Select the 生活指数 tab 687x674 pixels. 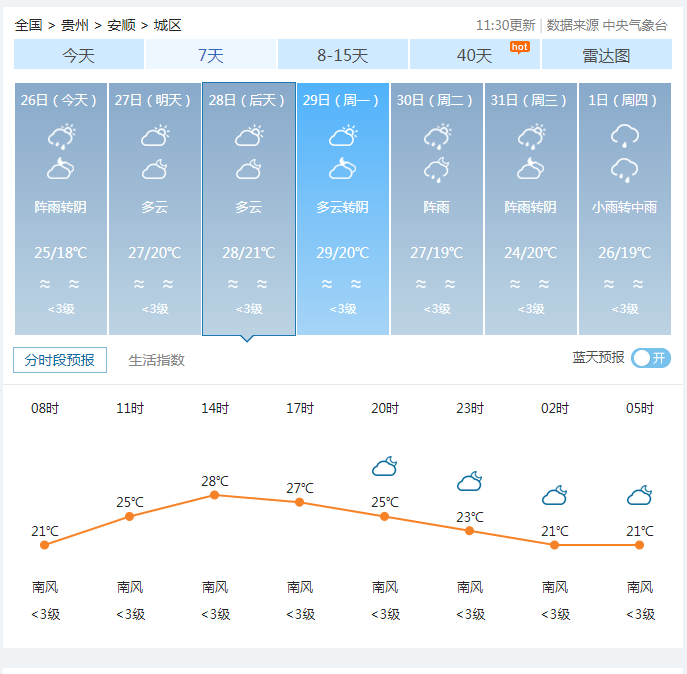click(156, 360)
